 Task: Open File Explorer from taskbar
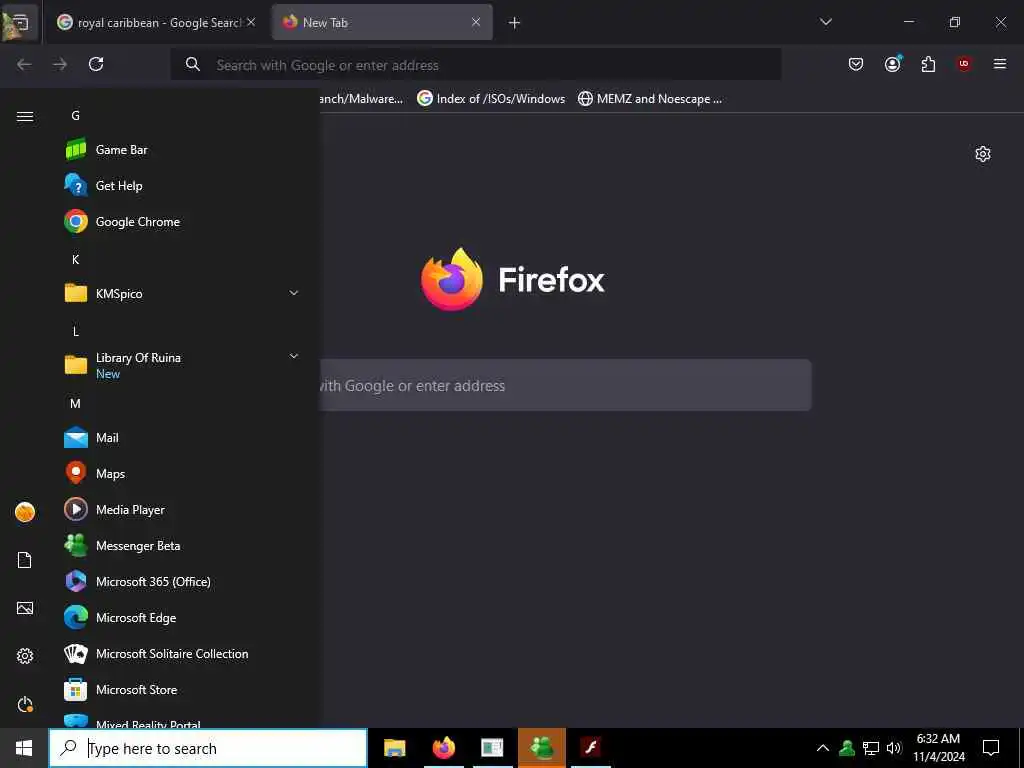(394, 748)
